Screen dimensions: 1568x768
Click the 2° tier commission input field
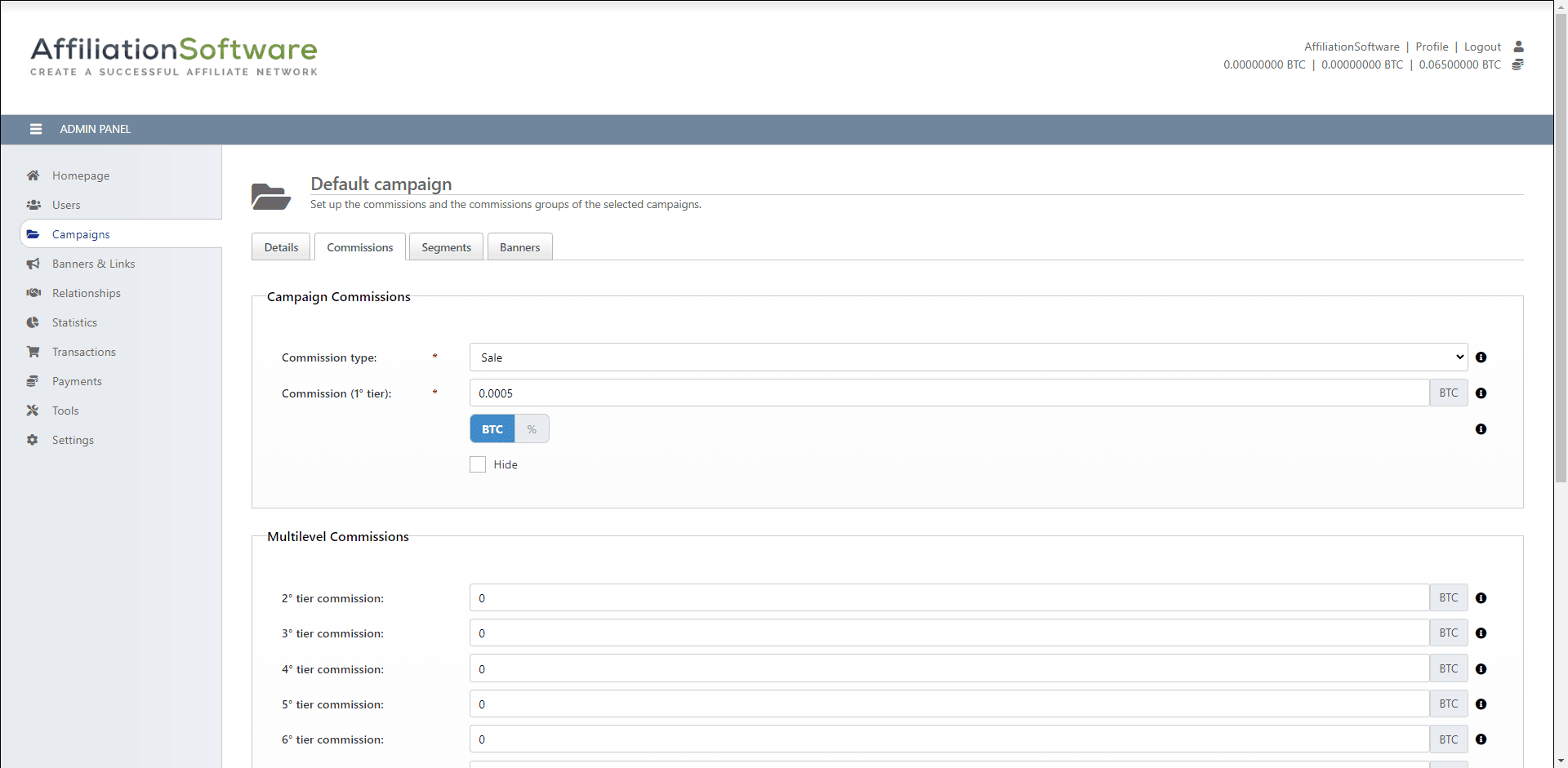click(948, 598)
